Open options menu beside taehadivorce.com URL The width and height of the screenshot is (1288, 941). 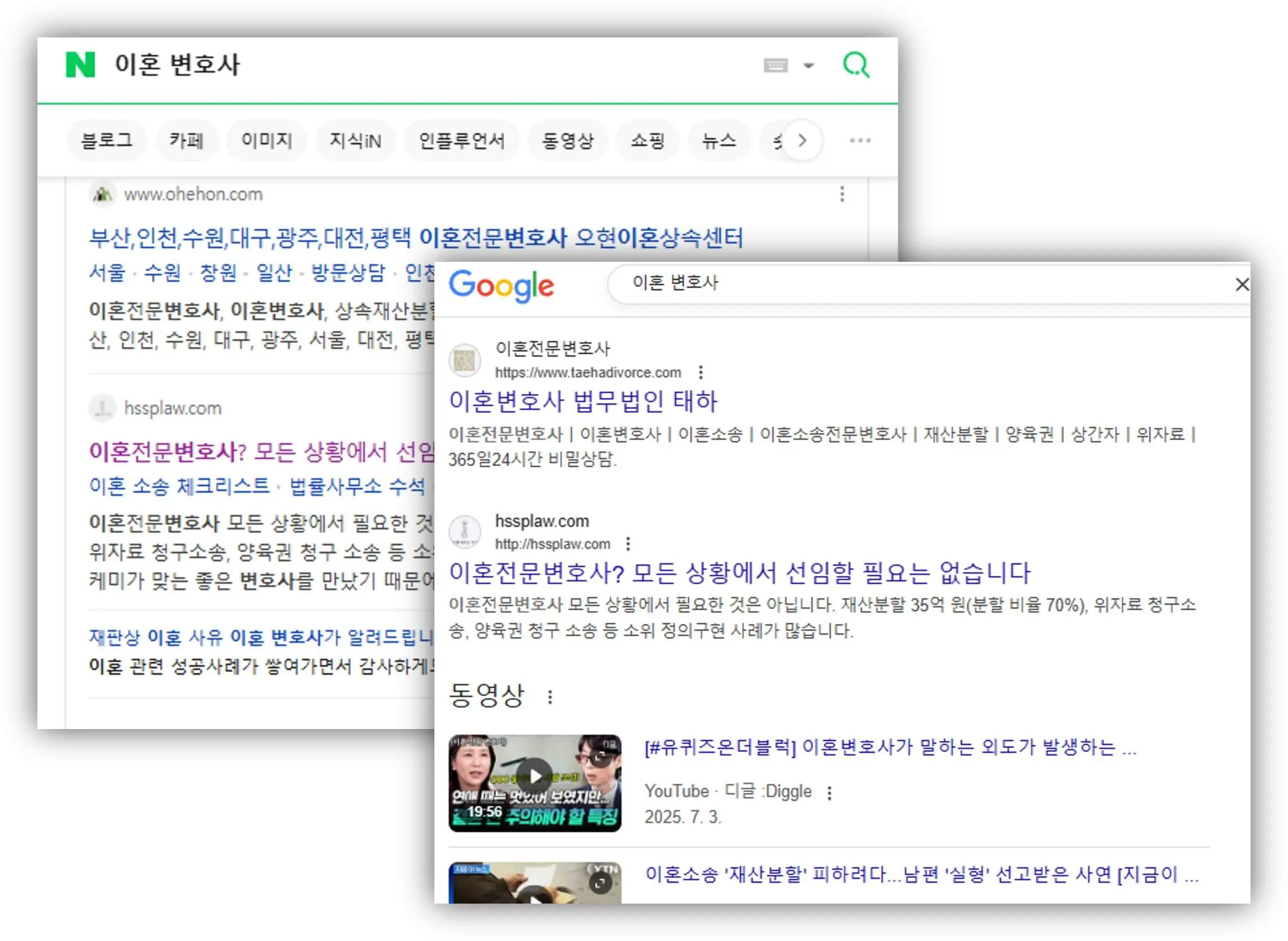[x=701, y=372]
